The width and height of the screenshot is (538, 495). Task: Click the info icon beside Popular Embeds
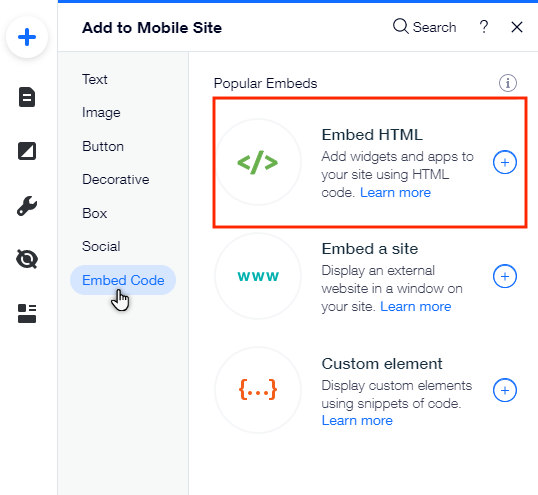pyautogui.click(x=507, y=83)
